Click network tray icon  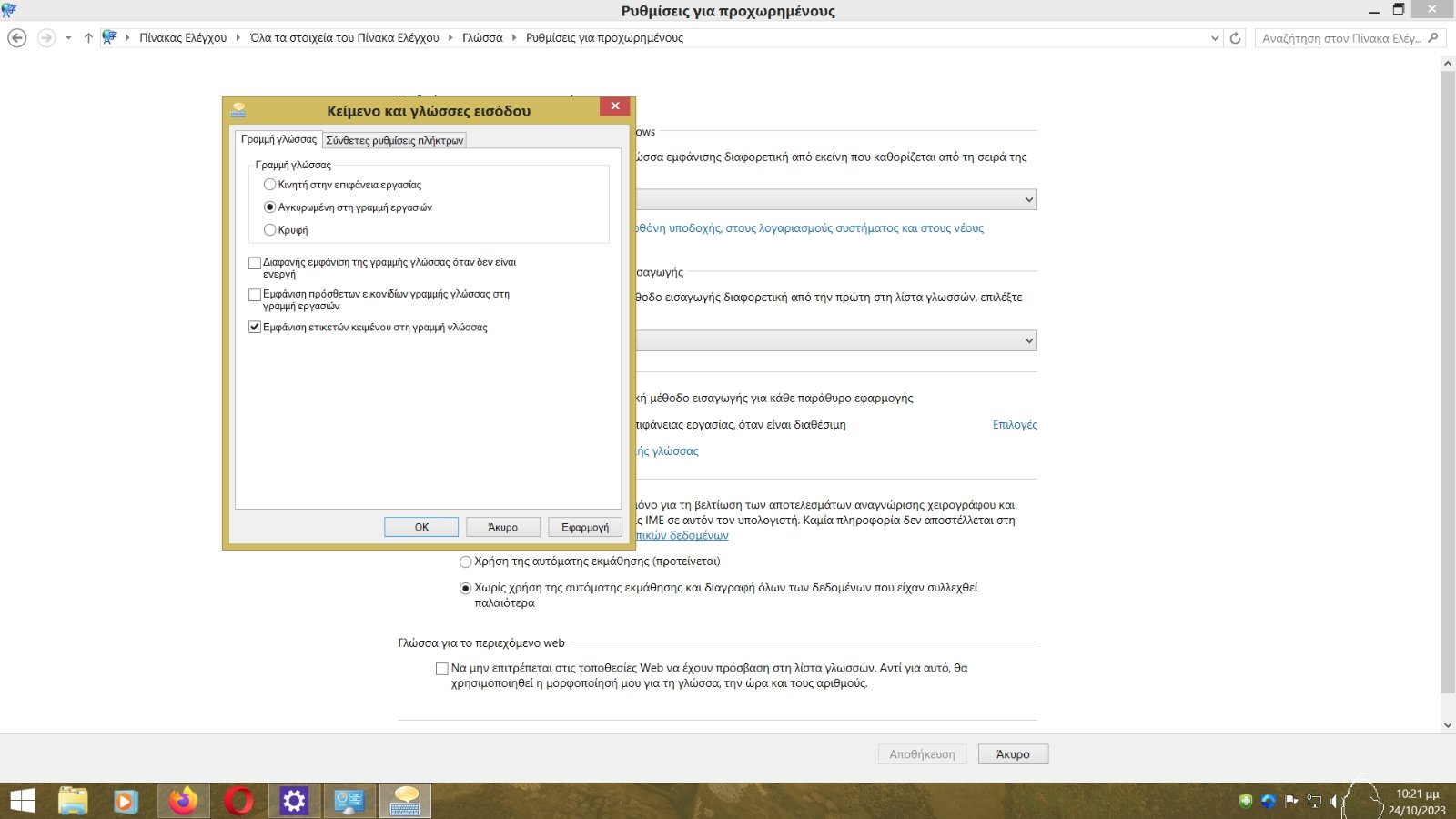tap(1314, 801)
